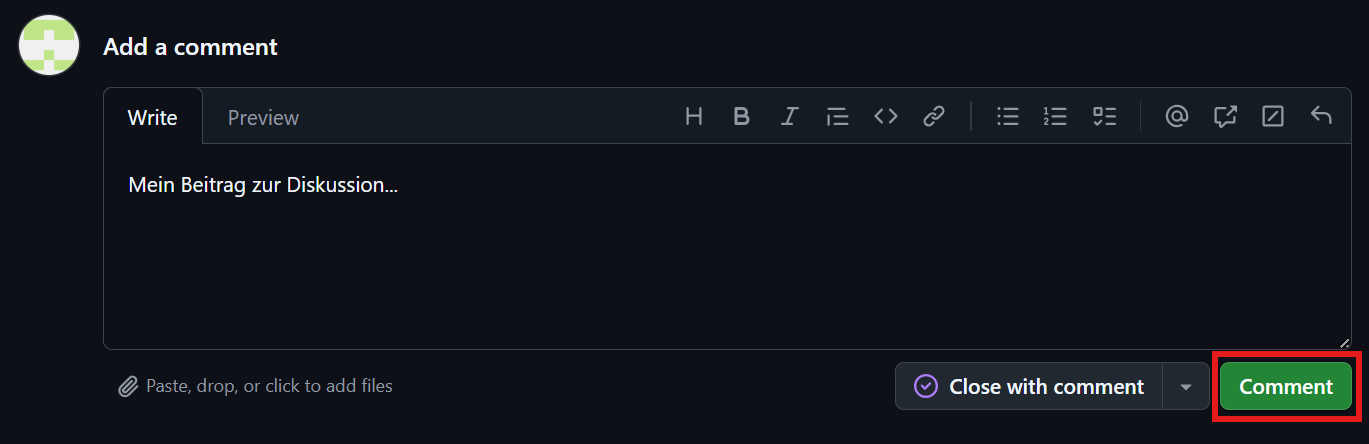Insert a task list with checkboxes
Image resolution: width=1369 pixels, height=444 pixels.
pos(1104,116)
